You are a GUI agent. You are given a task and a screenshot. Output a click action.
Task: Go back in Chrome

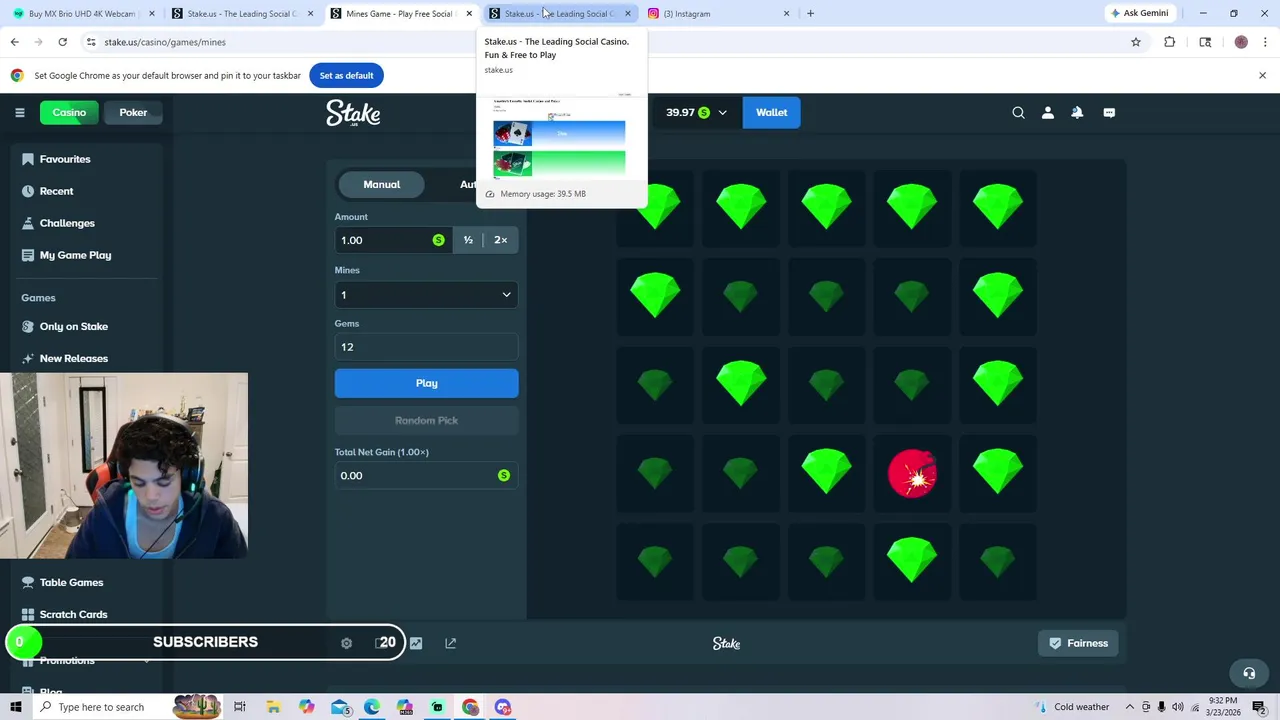pyautogui.click(x=14, y=42)
